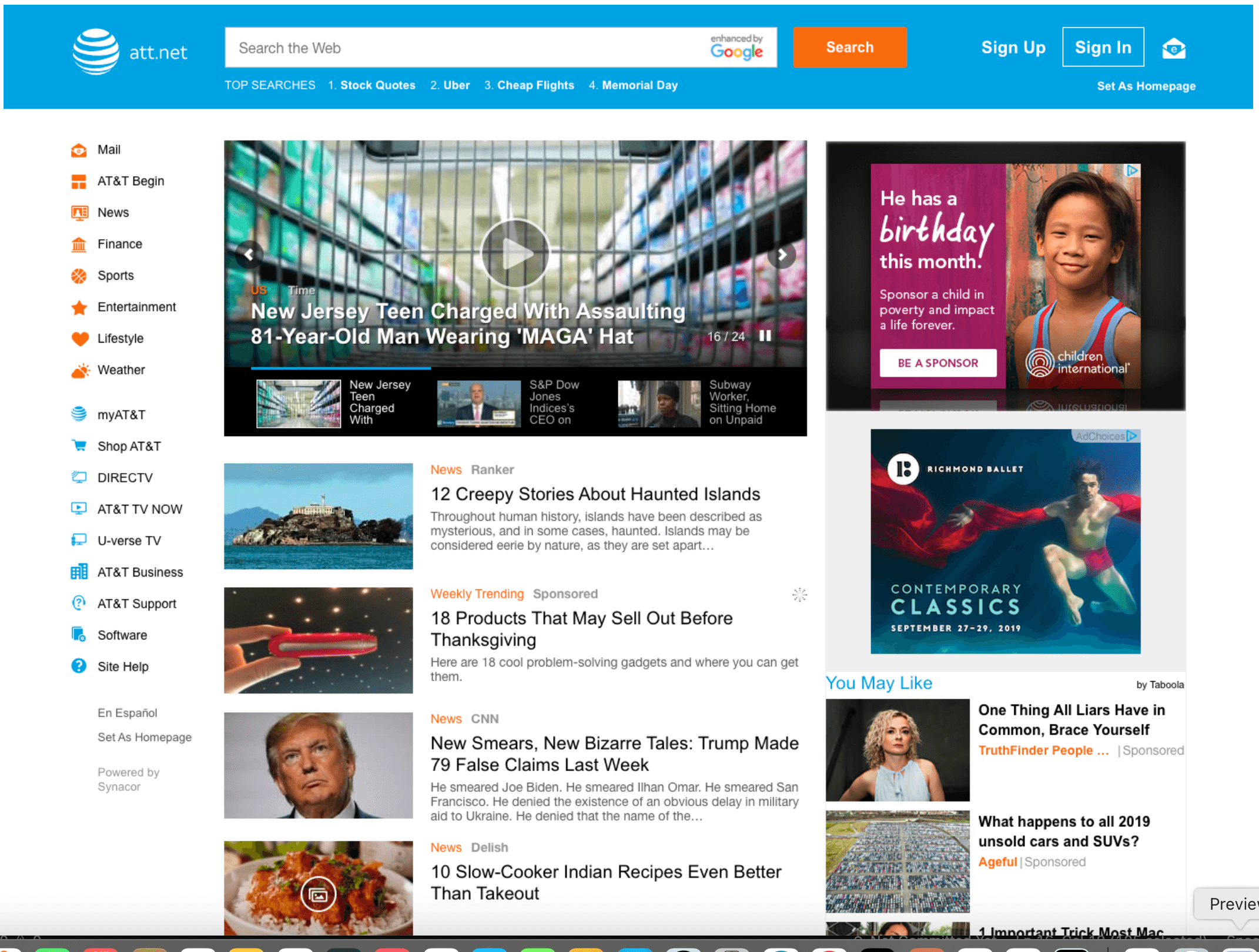Click the Finance bank icon in sidebar
The width and height of the screenshot is (1259, 952).
pos(79,244)
